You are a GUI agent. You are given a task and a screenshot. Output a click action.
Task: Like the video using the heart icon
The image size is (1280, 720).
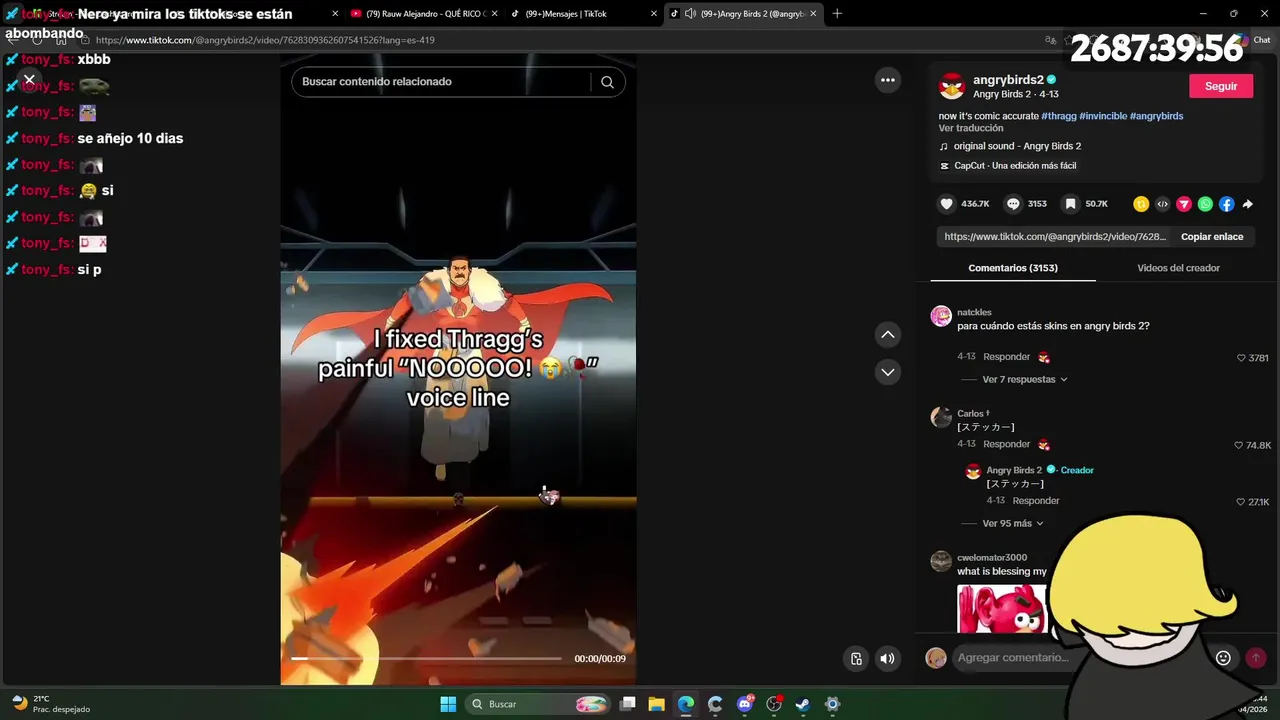coord(946,204)
